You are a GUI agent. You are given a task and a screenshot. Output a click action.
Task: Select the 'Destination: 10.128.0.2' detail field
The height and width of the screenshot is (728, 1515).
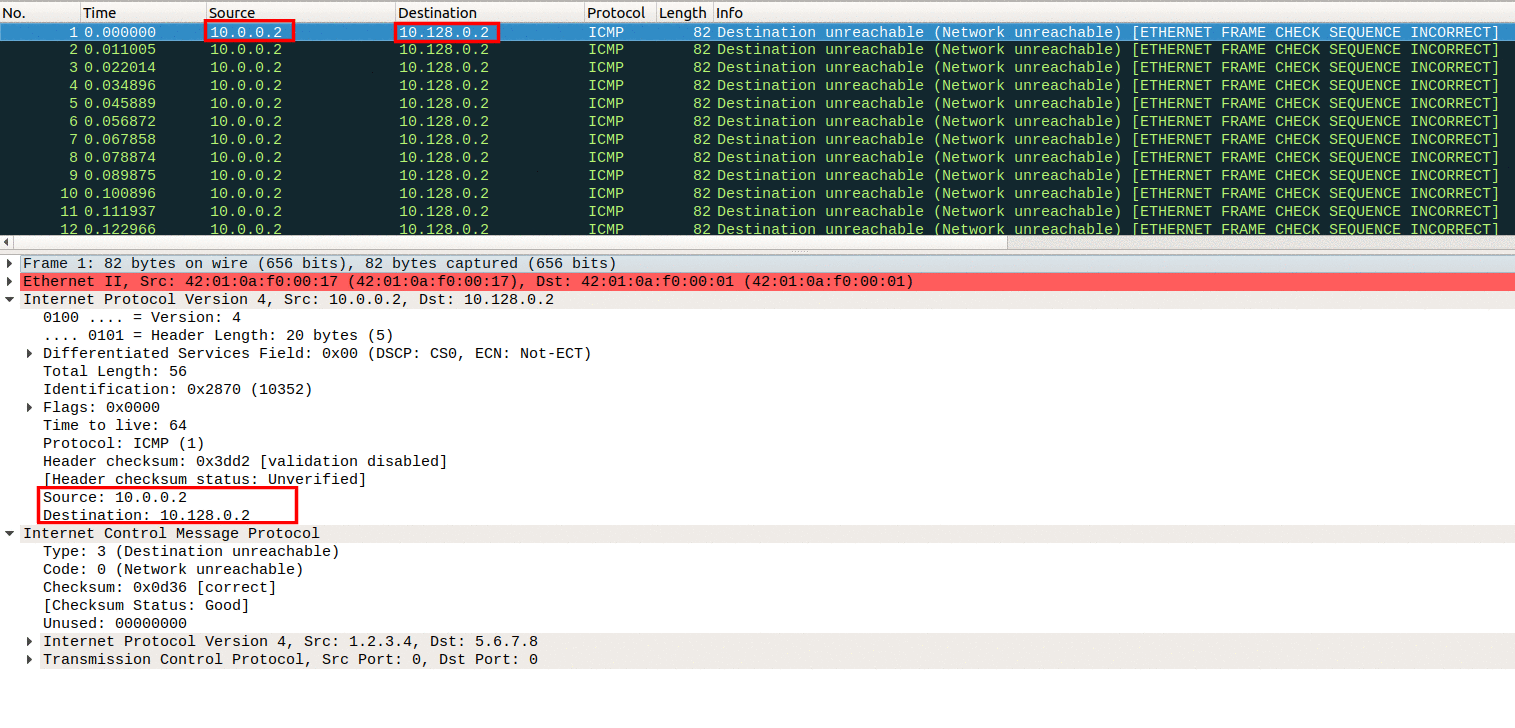tap(146, 516)
